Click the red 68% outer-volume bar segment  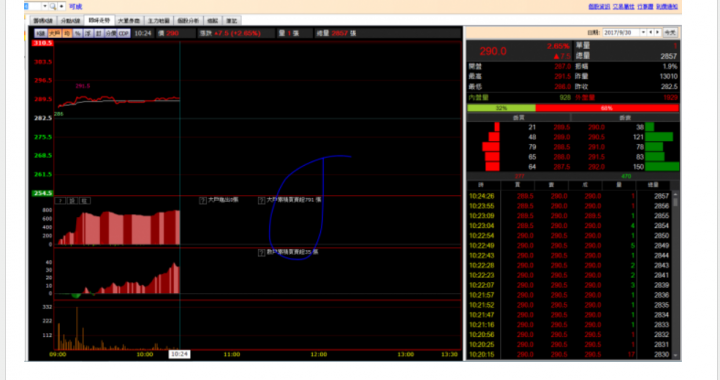(x=607, y=108)
